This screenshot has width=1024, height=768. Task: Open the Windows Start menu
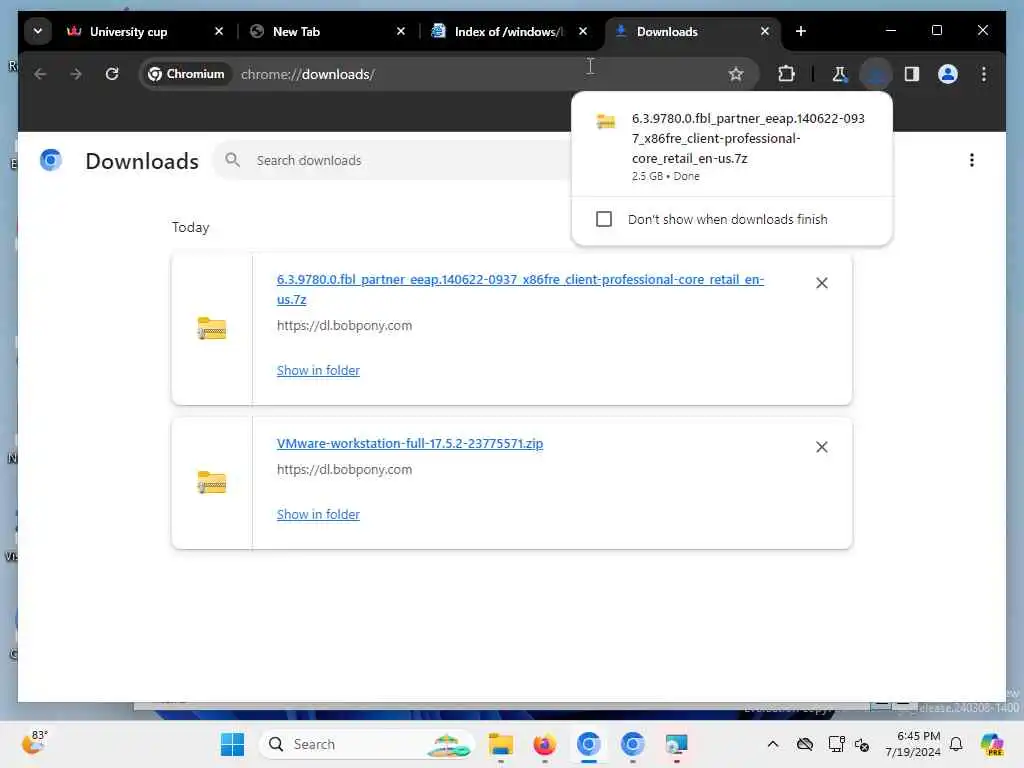pyautogui.click(x=232, y=744)
